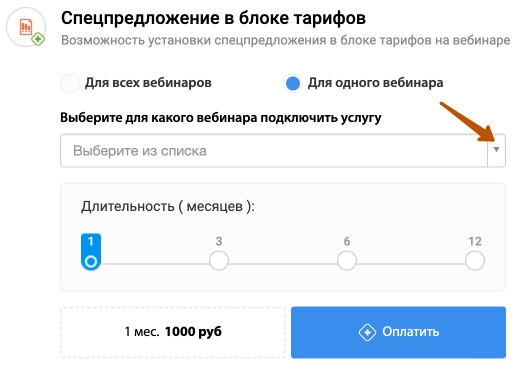Screen dimensions: 521x370
Task: Click the 'Спецпредложение в блоке тарифов' heading
Action: 213,18
